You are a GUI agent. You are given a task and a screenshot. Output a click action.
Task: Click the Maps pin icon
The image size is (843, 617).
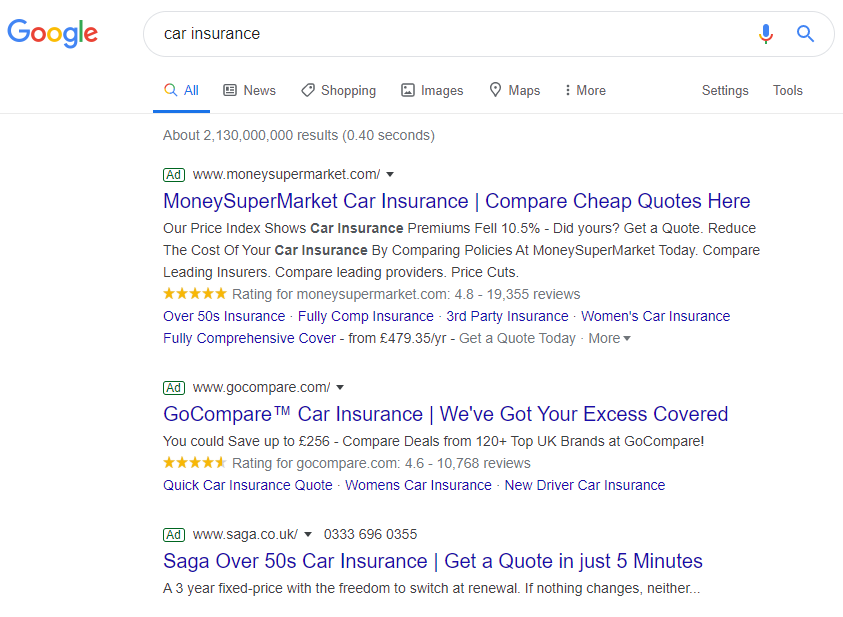(495, 90)
